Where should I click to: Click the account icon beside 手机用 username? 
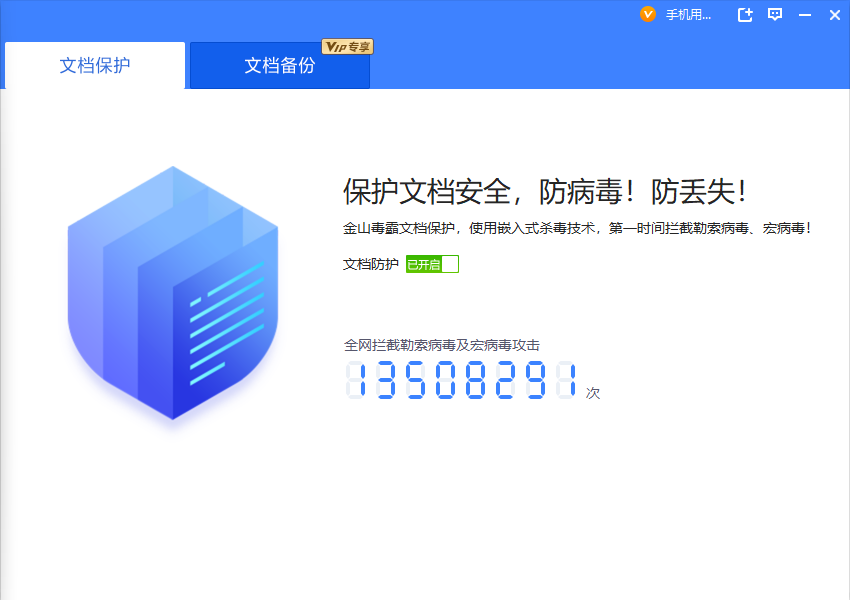point(646,14)
